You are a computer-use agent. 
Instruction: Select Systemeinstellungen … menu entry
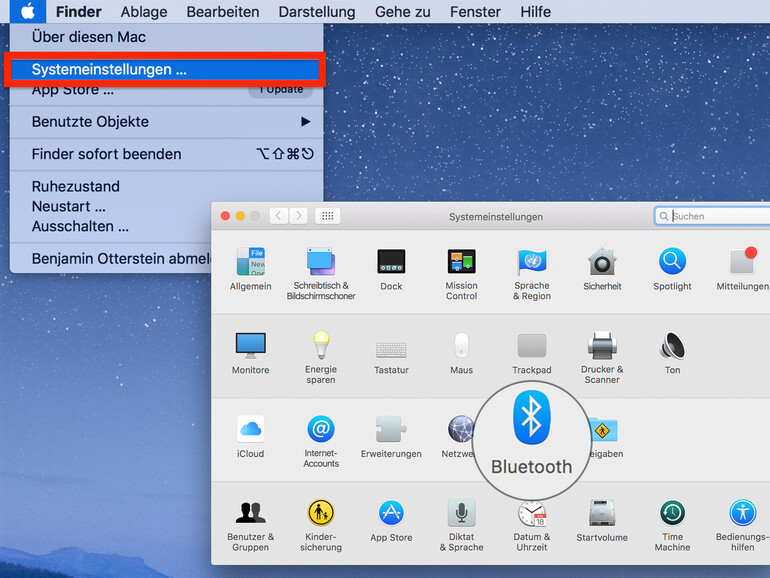point(165,69)
